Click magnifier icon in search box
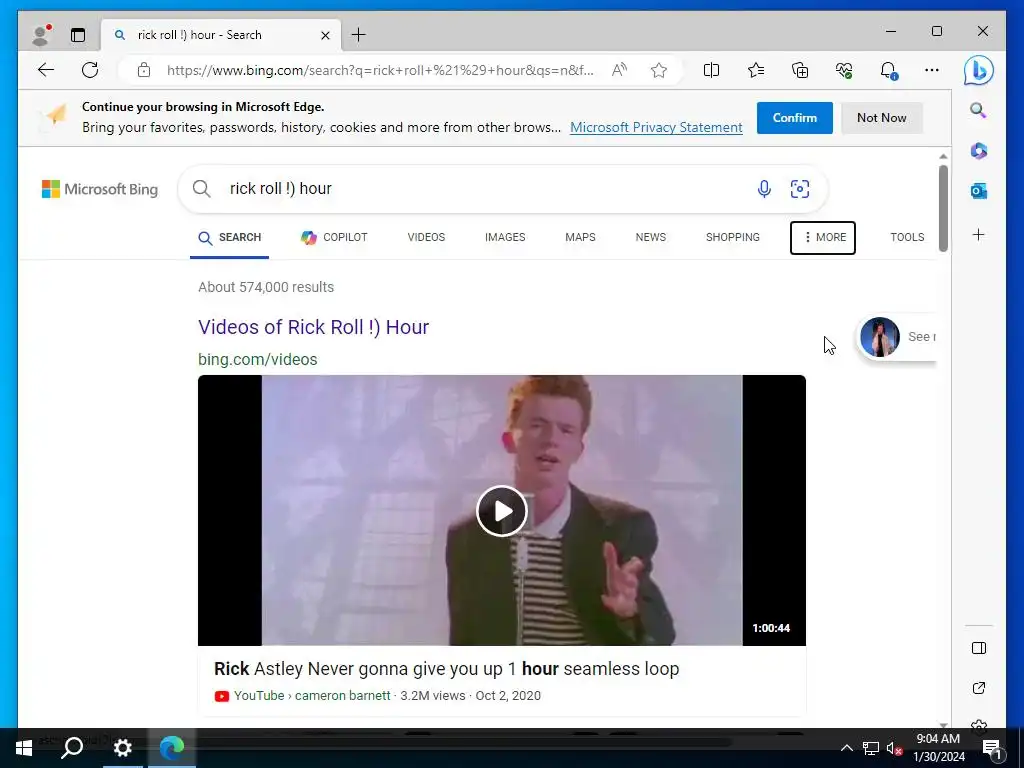The height and width of the screenshot is (768, 1024). tap(202, 189)
